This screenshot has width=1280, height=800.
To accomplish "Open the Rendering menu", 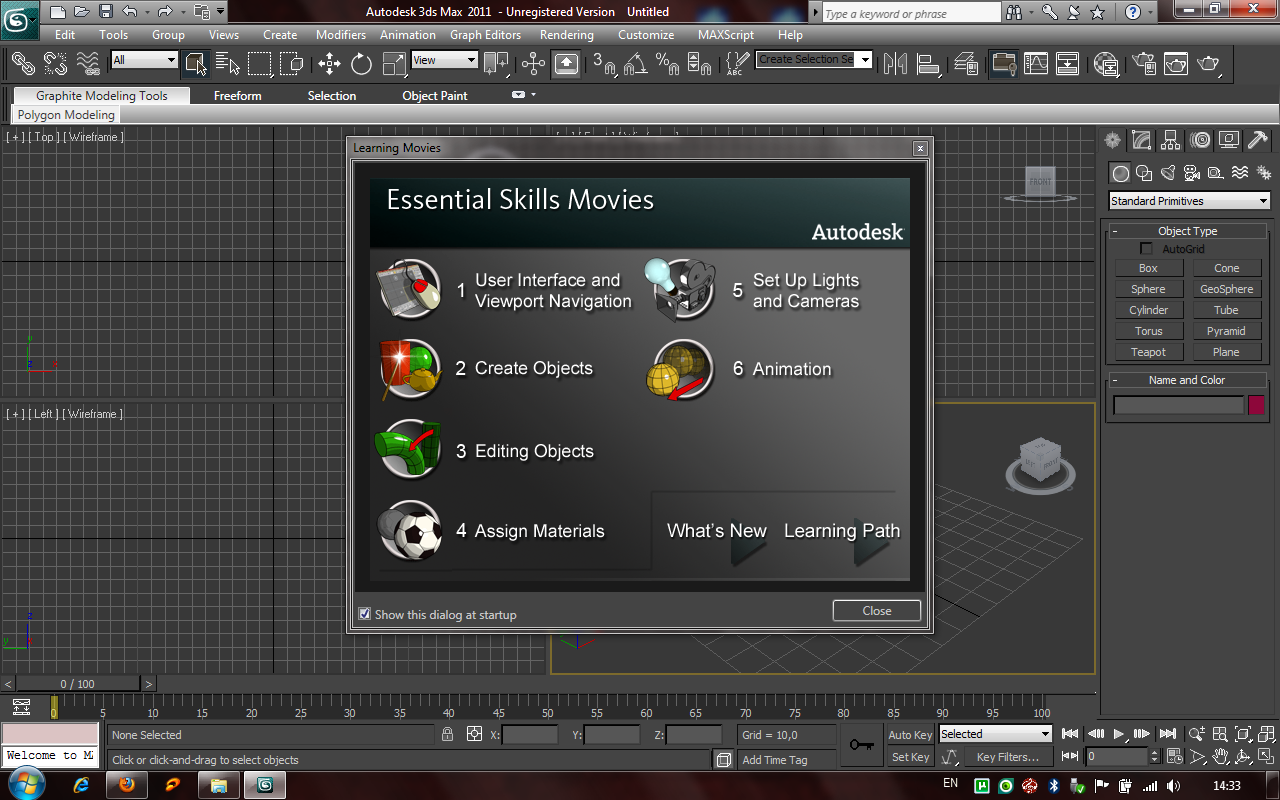I will tap(566, 35).
